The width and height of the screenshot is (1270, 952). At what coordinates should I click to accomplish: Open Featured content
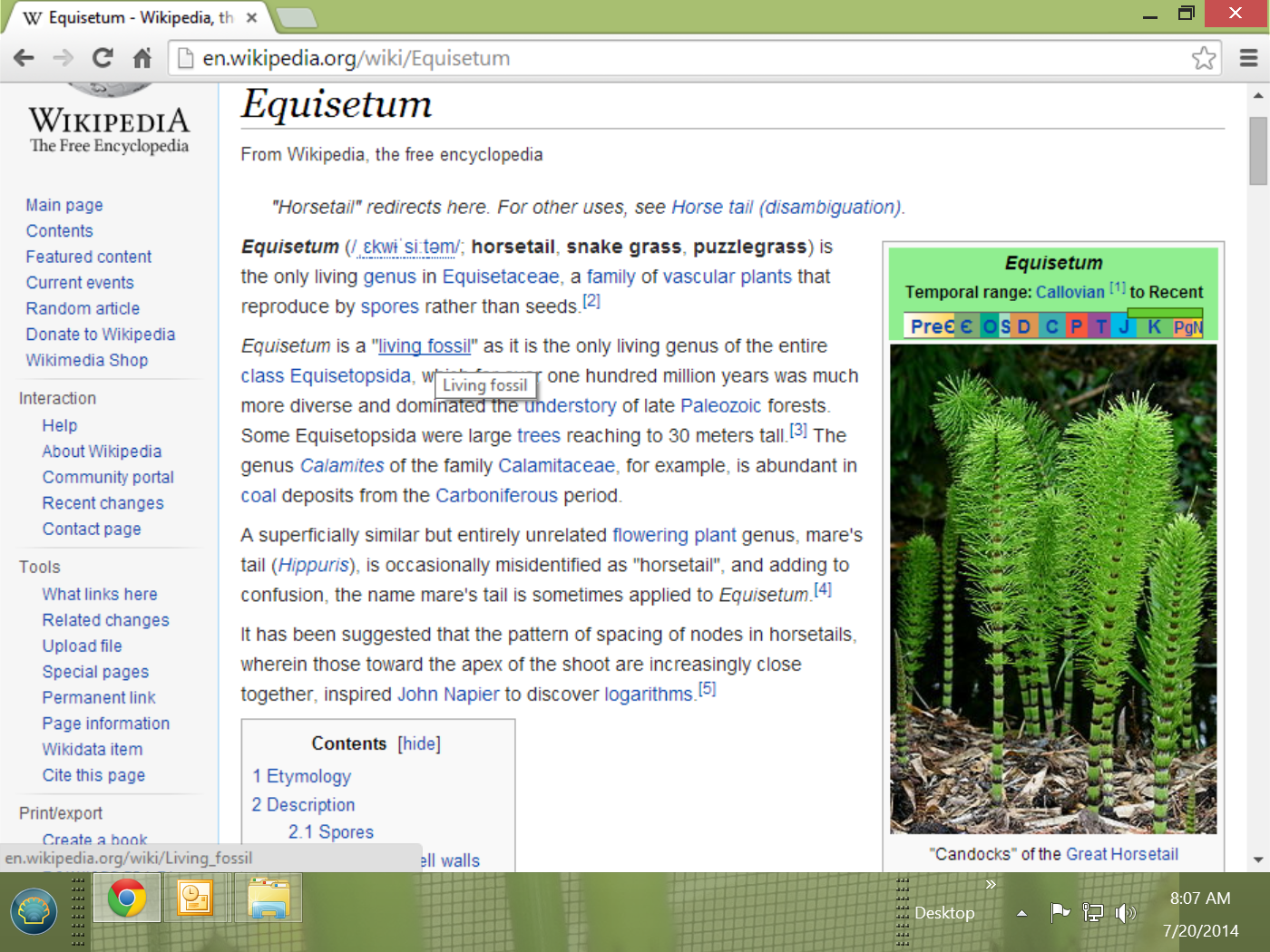89,257
